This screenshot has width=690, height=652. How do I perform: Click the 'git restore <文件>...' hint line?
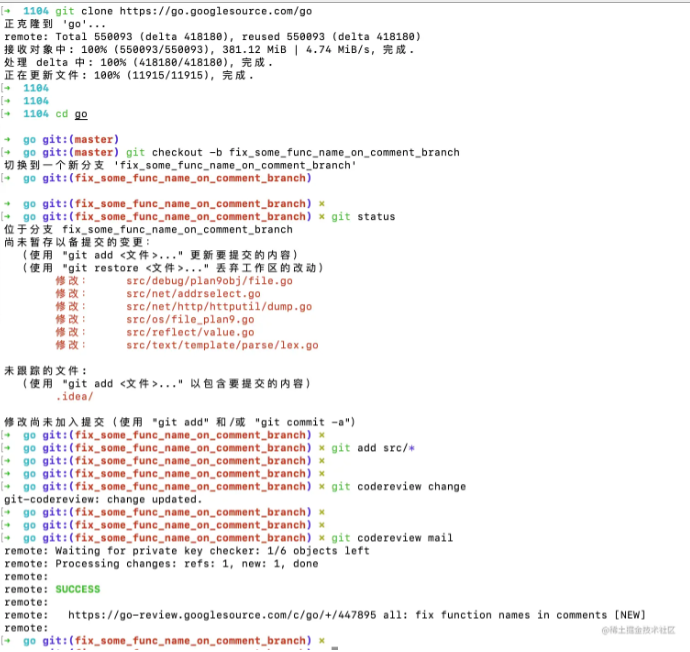click(x=173, y=268)
